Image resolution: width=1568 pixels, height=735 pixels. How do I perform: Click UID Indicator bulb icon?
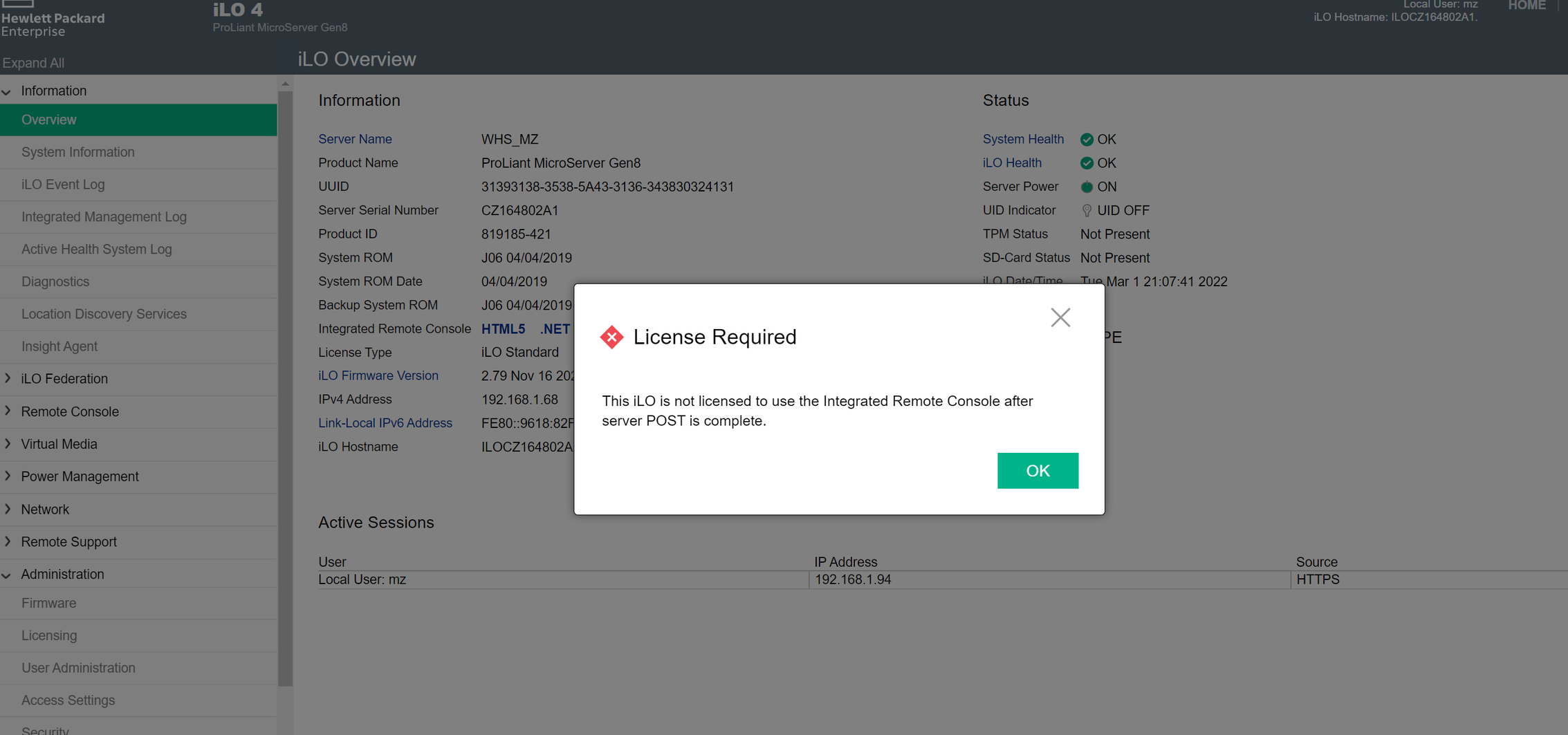click(x=1087, y=211)
